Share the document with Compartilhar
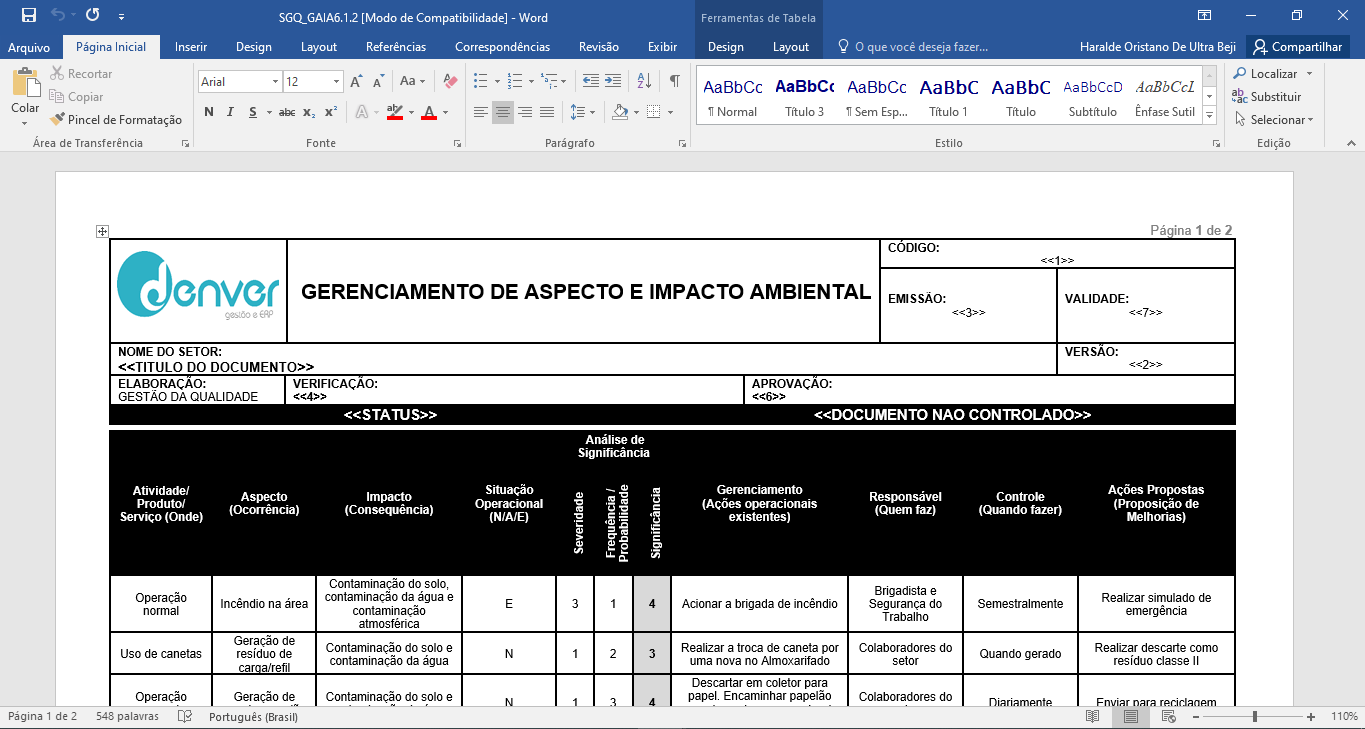1365x729 pixels. [x=1297, y=47]
